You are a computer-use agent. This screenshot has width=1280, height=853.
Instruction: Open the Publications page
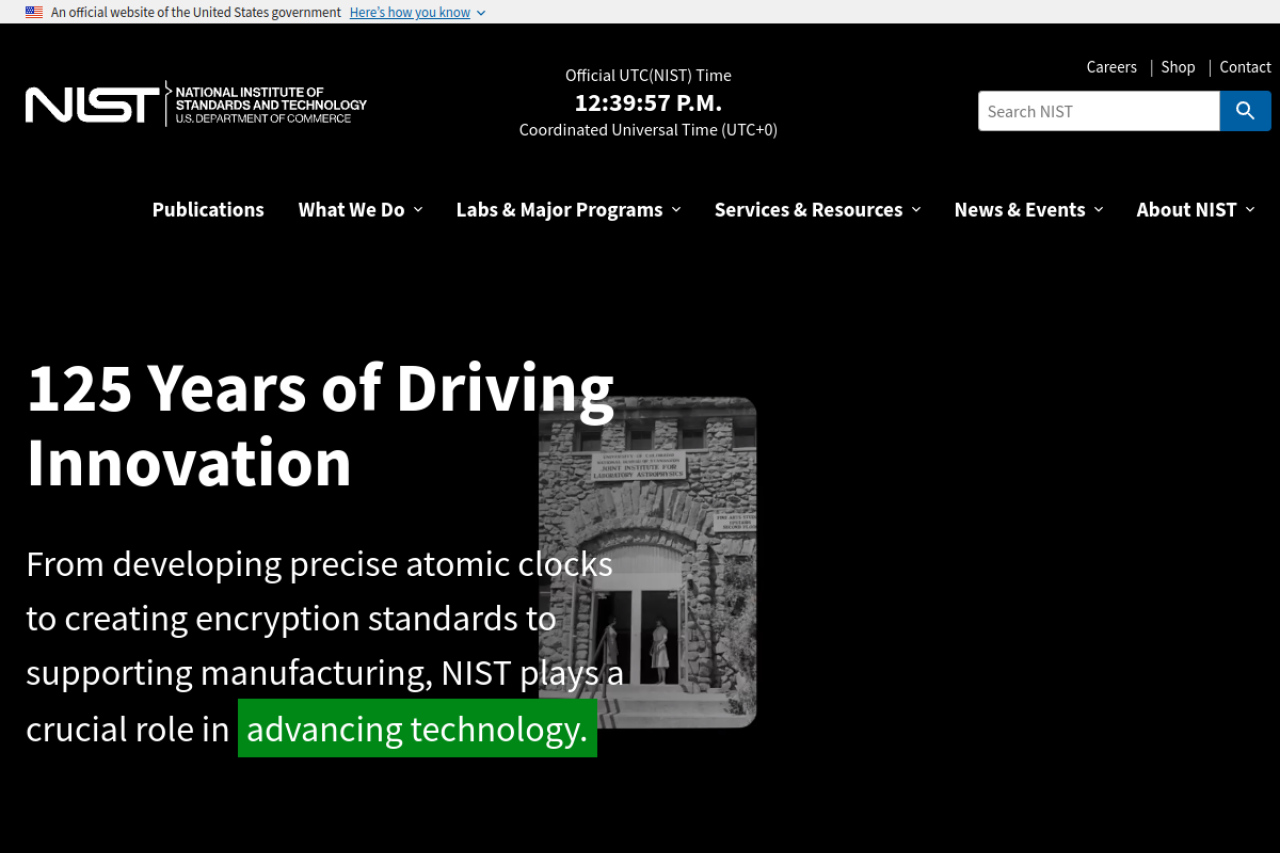tap(208, 210)
